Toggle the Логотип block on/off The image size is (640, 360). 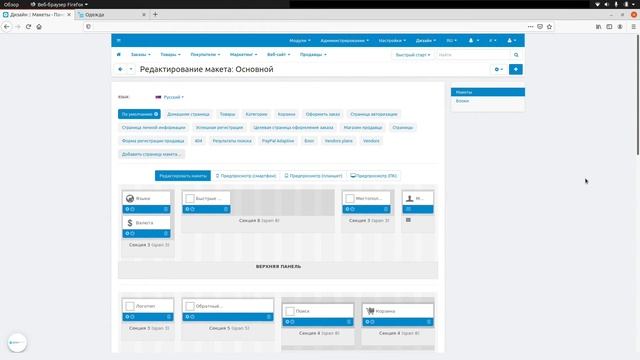132,317
